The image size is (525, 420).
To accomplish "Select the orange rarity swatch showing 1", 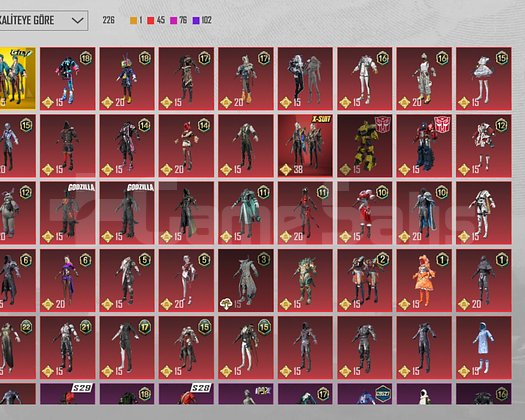I will pos(134,20).
